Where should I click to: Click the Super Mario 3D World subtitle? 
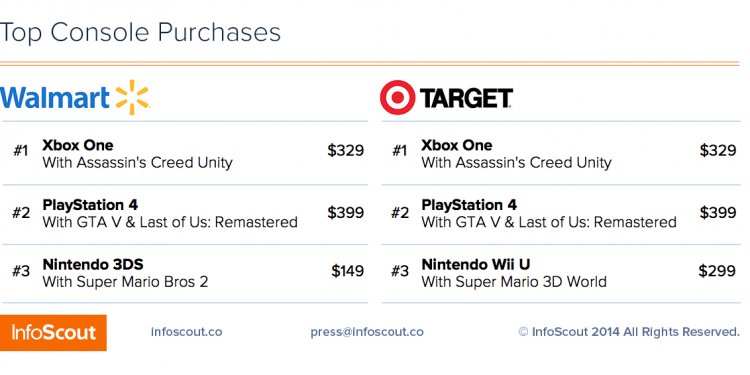[514, 282]
